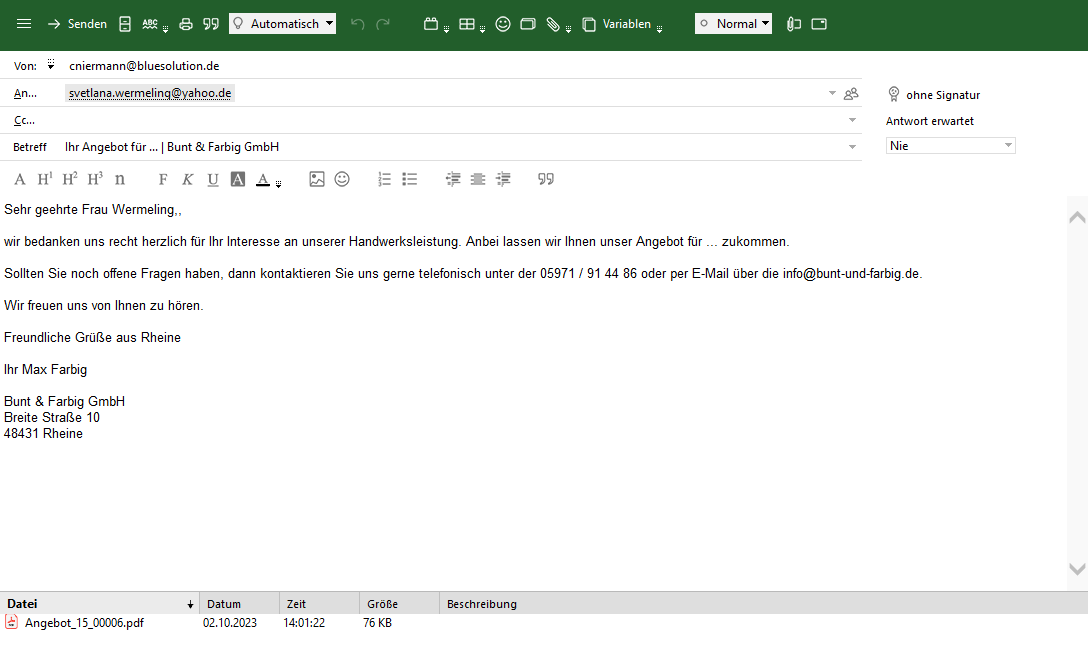This screenshot has height=672, width=1088.
Task: Click the Senden button
Action: (x=77, y=24)
